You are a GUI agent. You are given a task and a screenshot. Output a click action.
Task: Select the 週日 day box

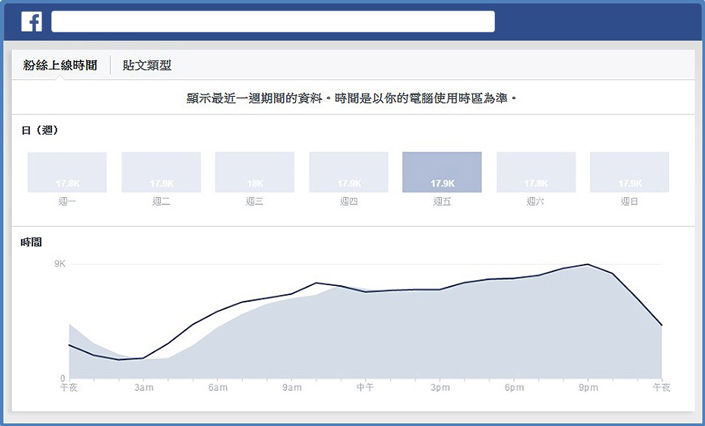(x=630, y=172)
